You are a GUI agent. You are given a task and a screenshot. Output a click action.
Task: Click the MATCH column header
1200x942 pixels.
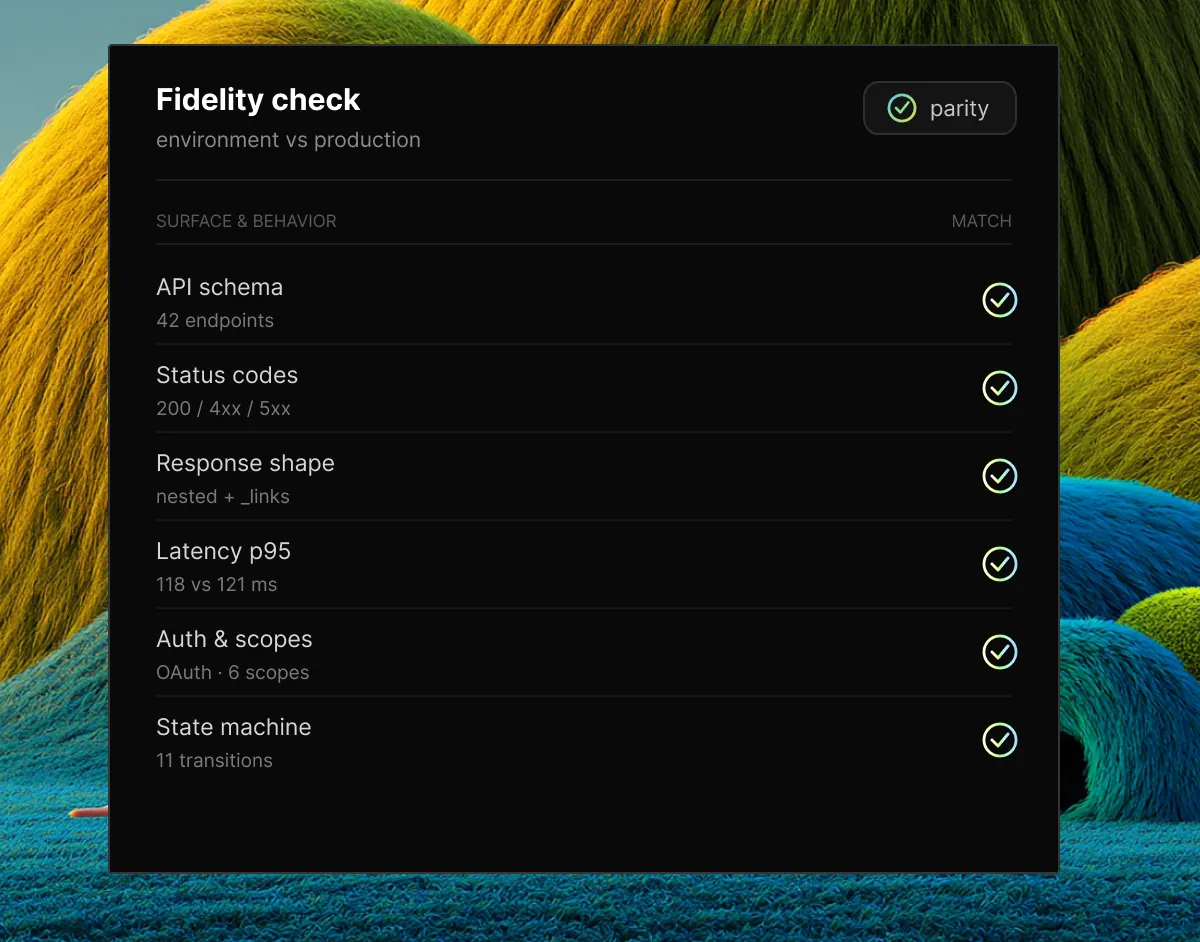click(981, 221)
